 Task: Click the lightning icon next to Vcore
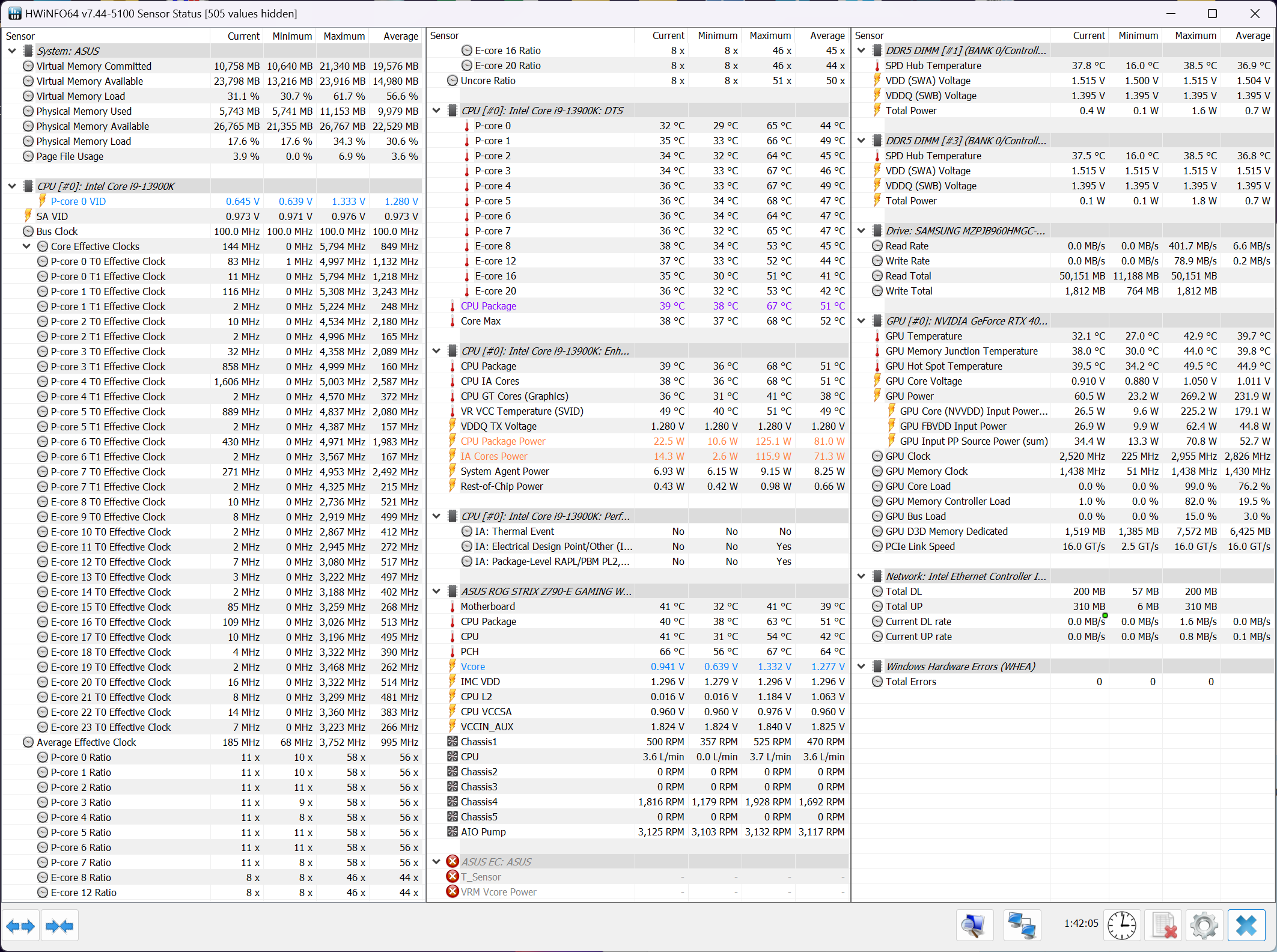point(453,667)
